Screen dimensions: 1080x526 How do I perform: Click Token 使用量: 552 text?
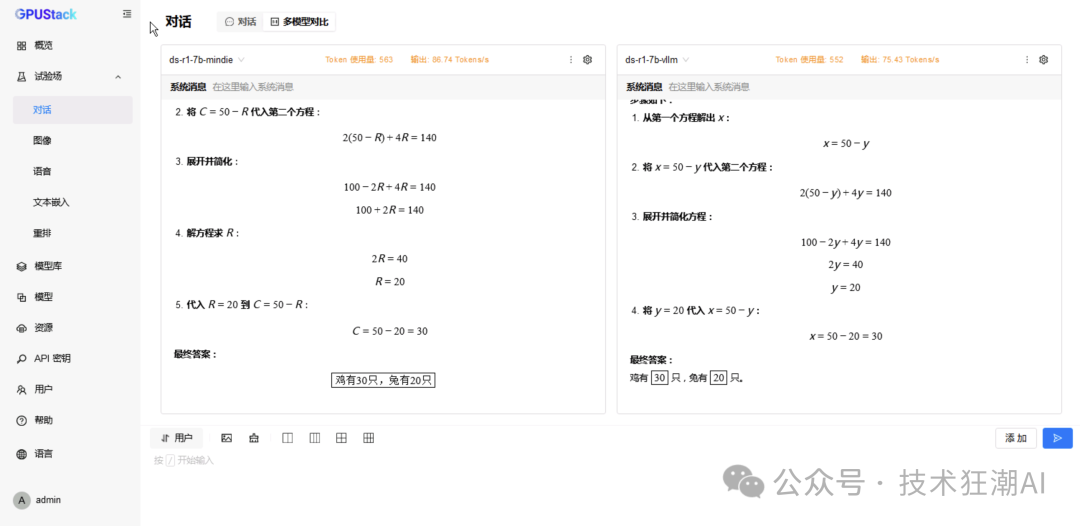point(809,60)
